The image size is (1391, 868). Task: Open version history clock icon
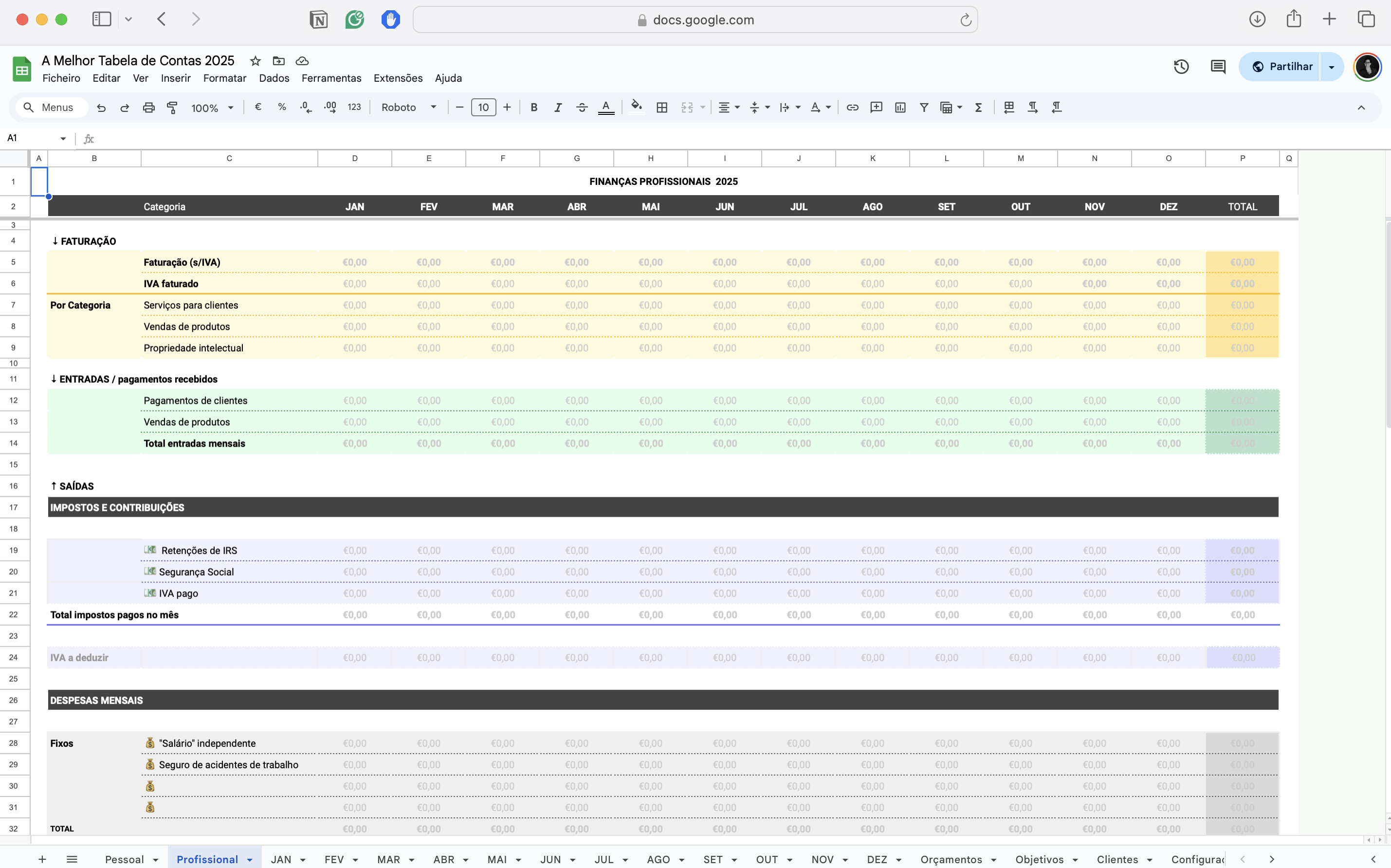click(1181, 67)
